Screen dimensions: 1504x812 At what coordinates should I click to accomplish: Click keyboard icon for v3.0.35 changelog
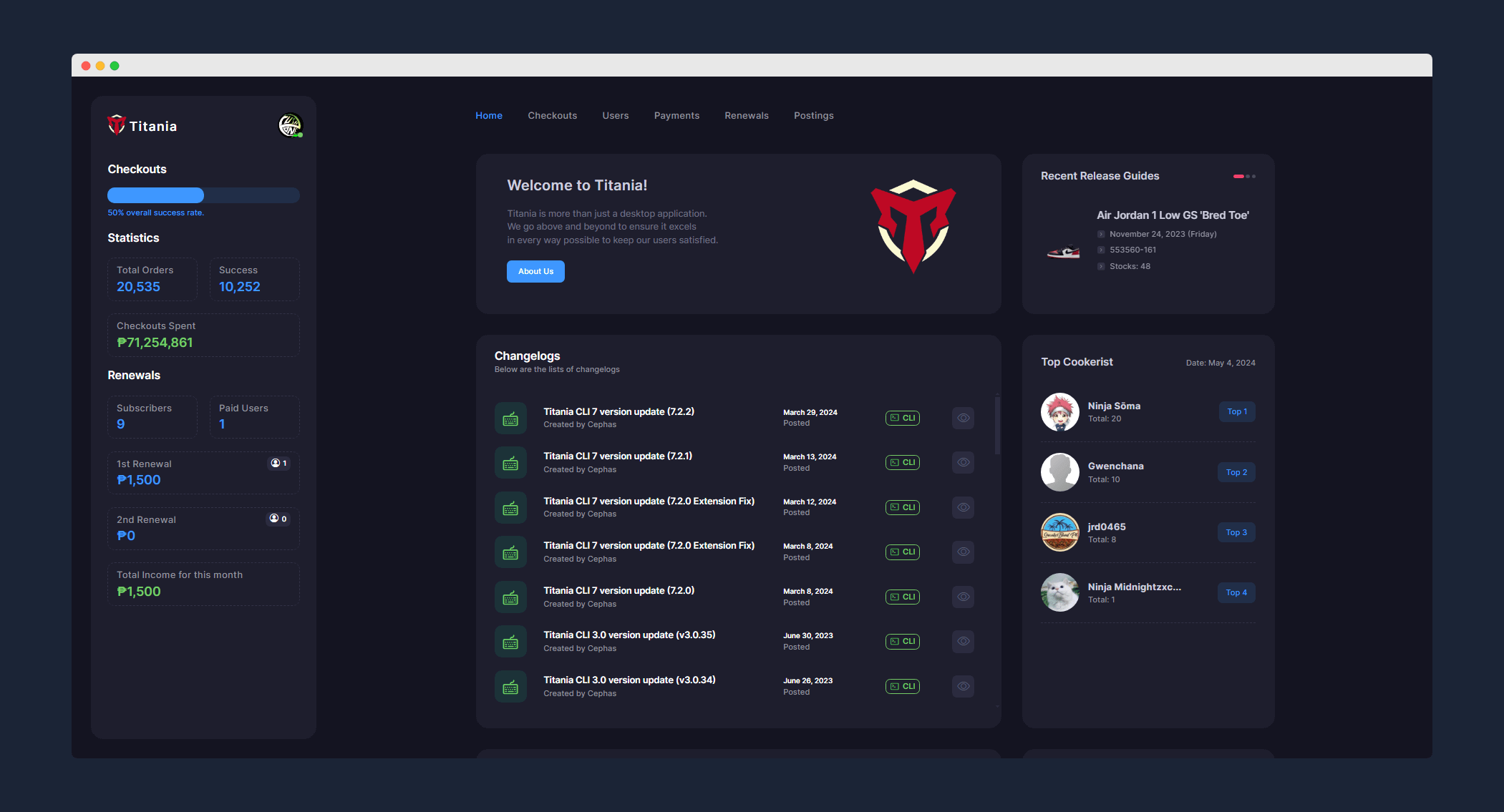click(x=510, y=642)
